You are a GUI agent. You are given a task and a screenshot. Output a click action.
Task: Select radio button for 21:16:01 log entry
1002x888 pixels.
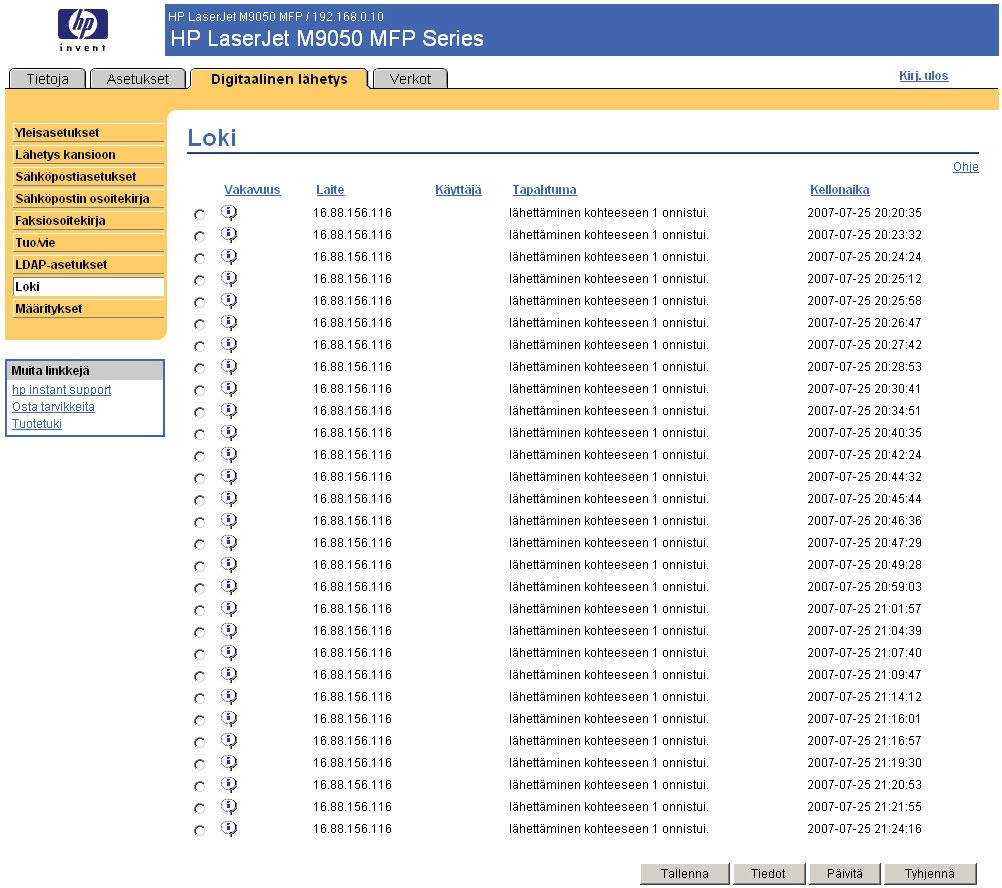(199, 721)
